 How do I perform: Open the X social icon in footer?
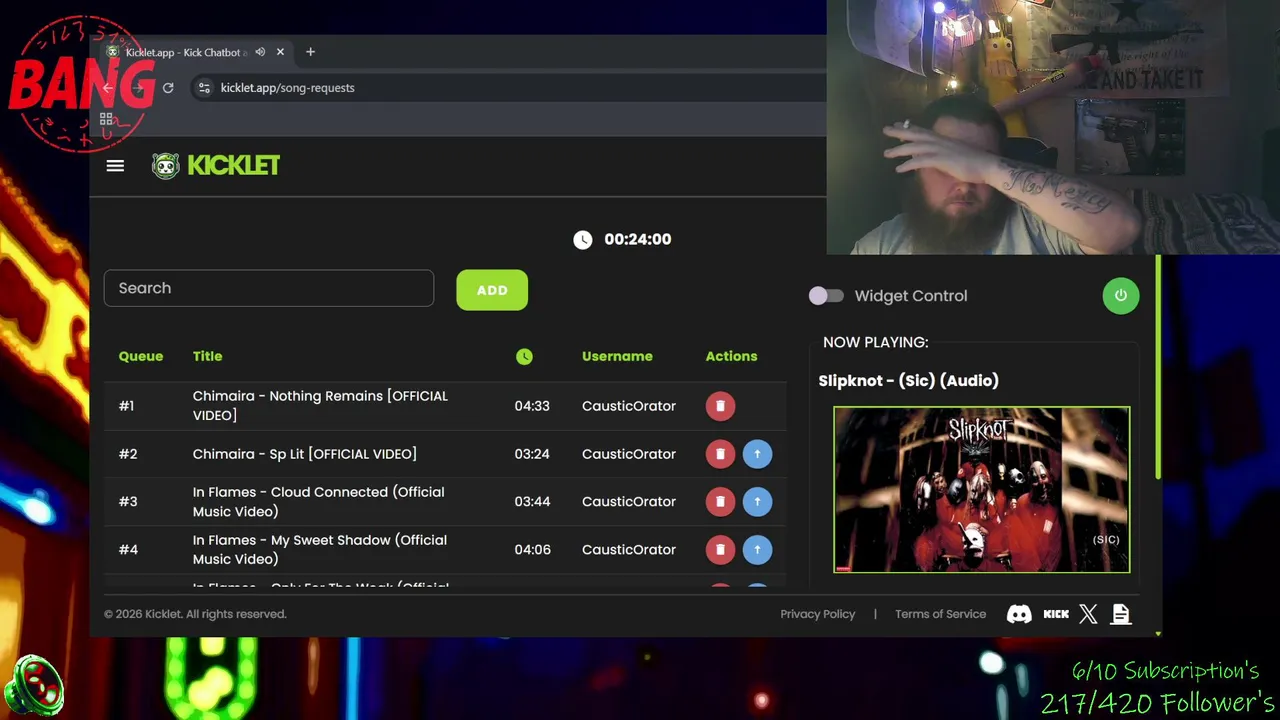[1088, 614]
